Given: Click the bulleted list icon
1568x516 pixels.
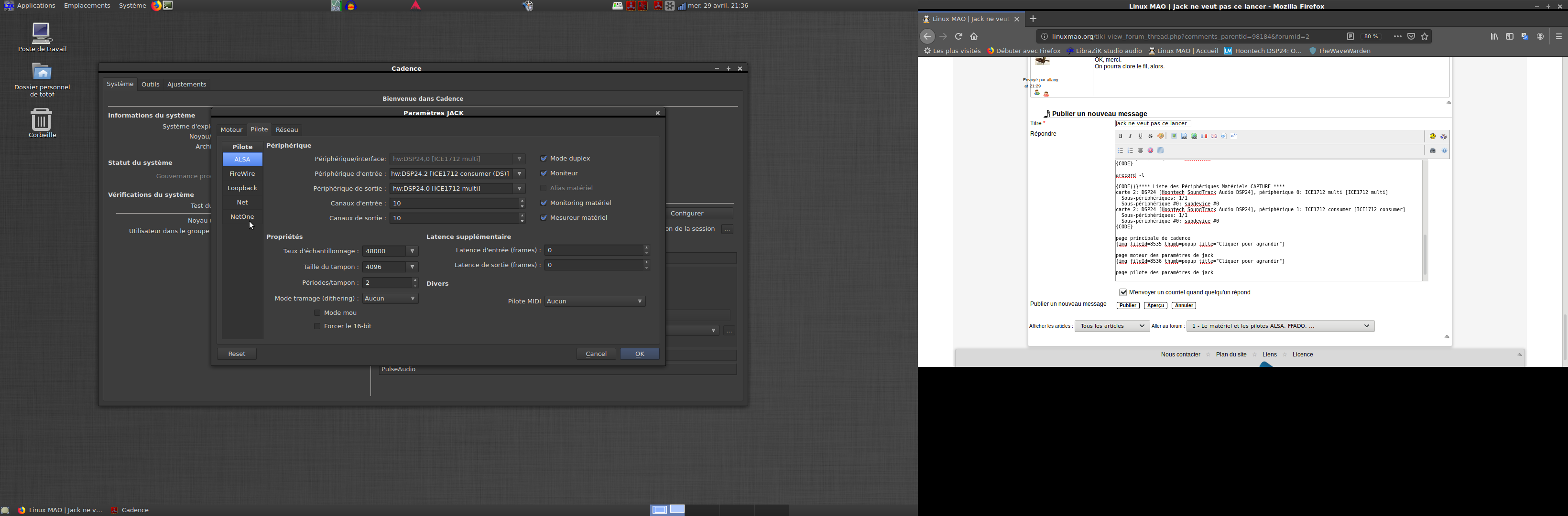Looking at the screenshot, I should point(1120,151).
